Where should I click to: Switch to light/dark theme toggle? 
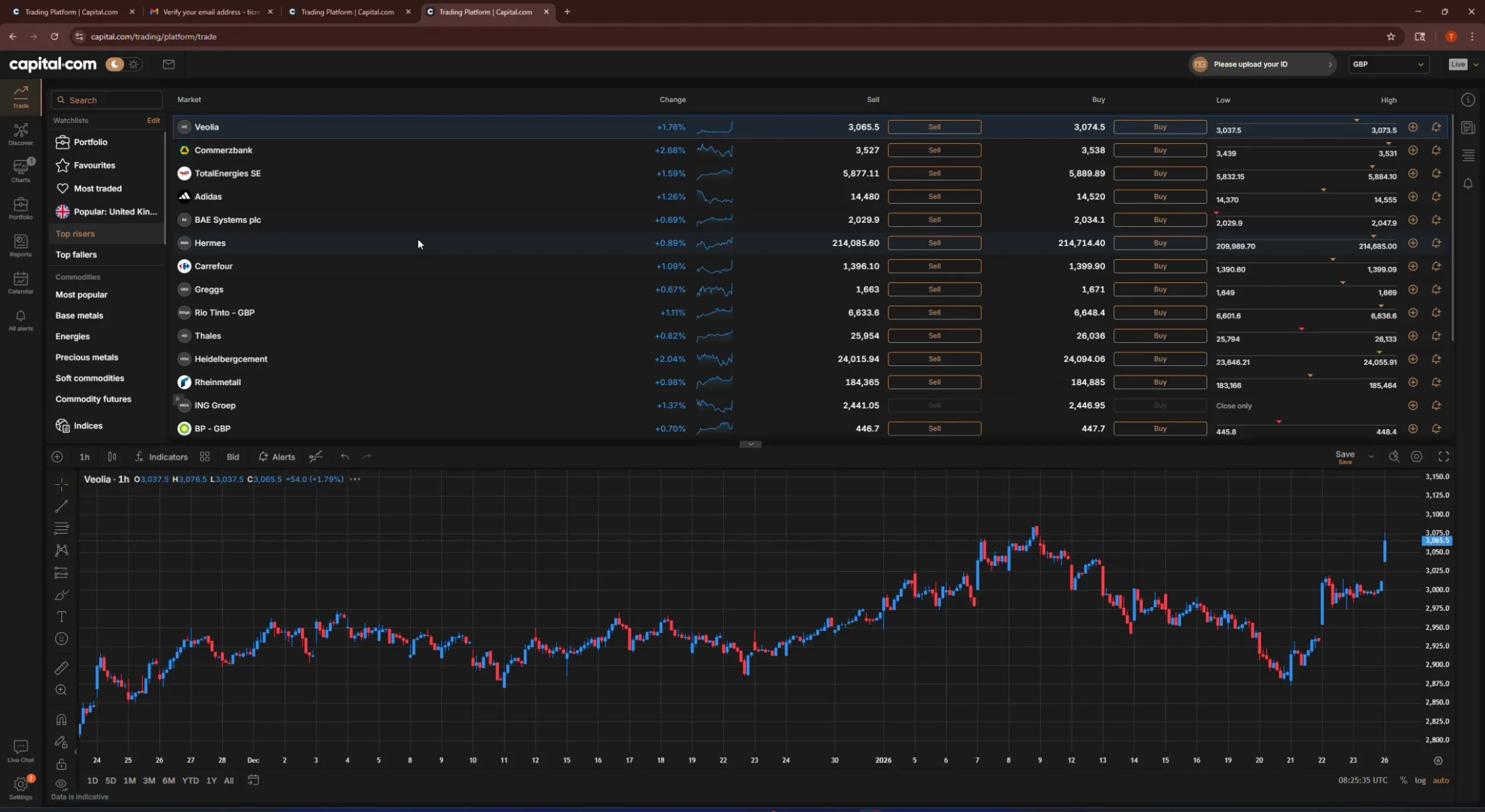point(124,64)
